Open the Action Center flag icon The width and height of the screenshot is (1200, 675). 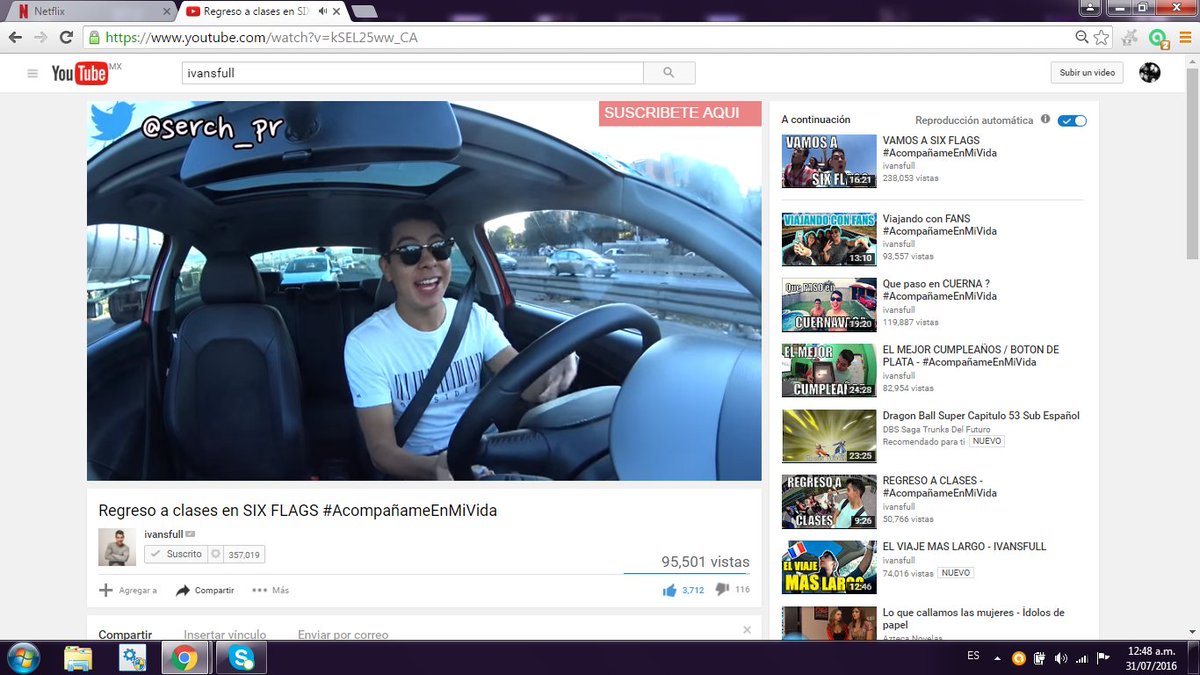tap(1103, 658)
